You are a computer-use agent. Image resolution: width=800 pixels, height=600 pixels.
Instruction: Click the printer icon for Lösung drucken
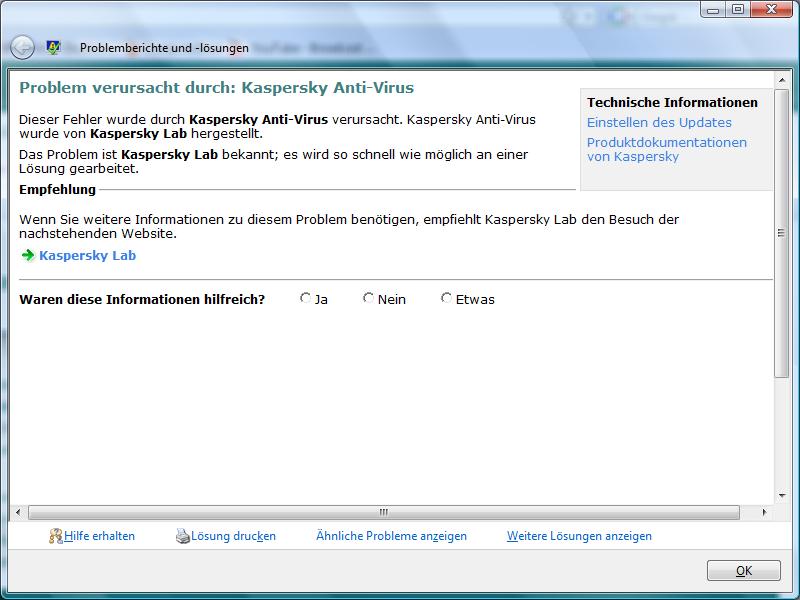pos(183,536)
